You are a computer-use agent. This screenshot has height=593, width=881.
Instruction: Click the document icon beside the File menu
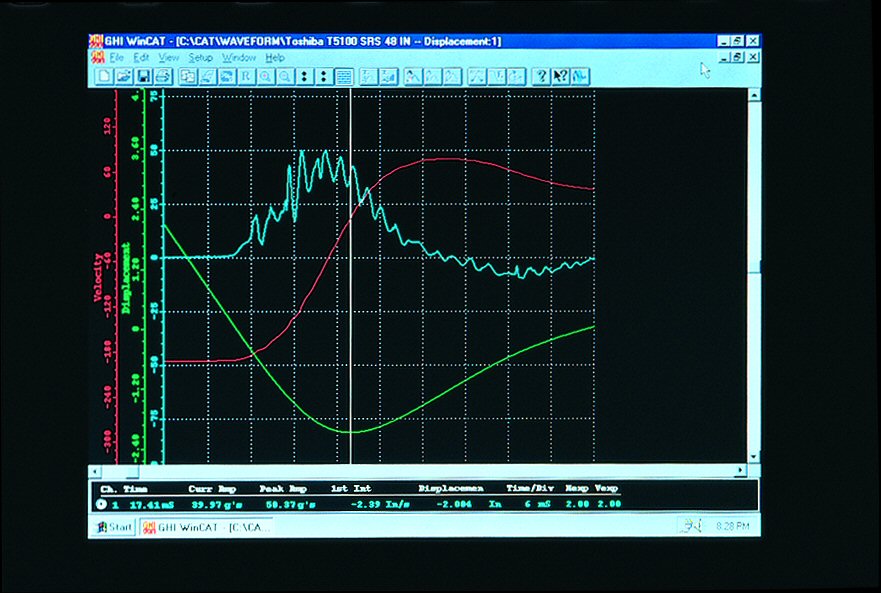98,57
